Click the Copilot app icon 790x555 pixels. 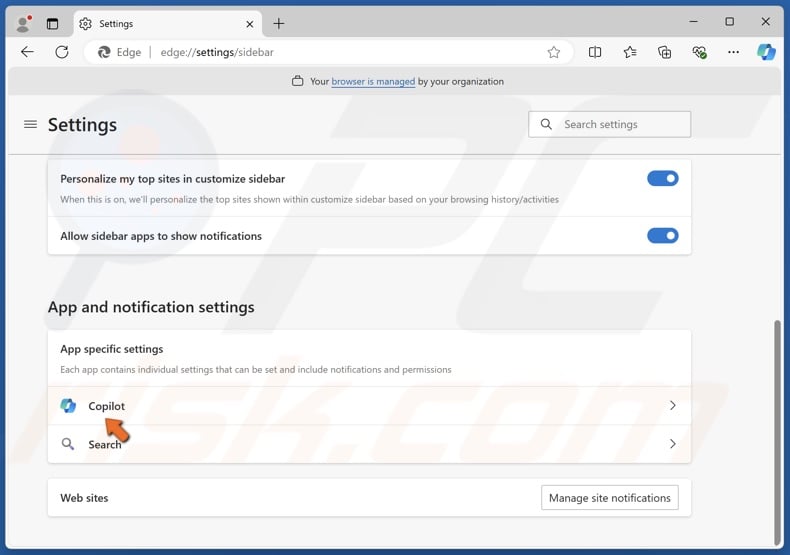click(x=68, y=405)
